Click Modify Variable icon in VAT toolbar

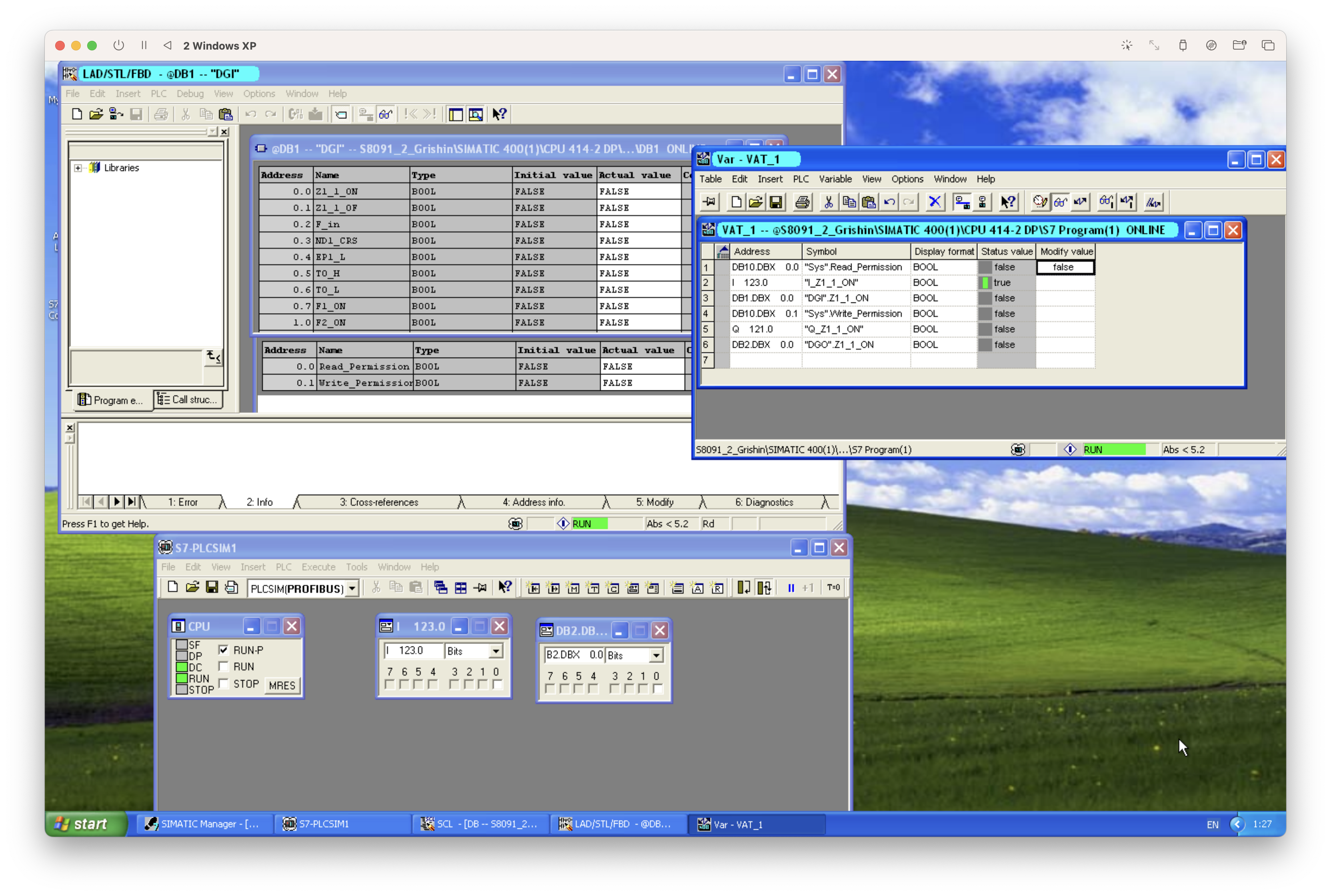click(x=1080, y=202)
